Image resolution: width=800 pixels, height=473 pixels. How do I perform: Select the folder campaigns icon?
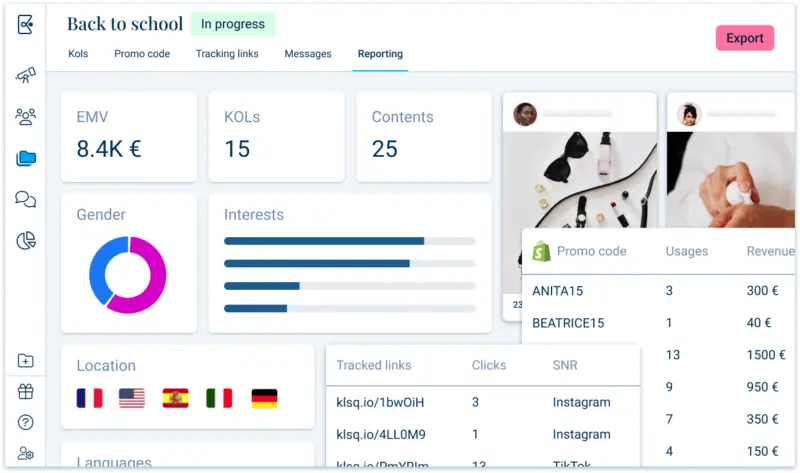pyautogui.click(x=26, y=158)
